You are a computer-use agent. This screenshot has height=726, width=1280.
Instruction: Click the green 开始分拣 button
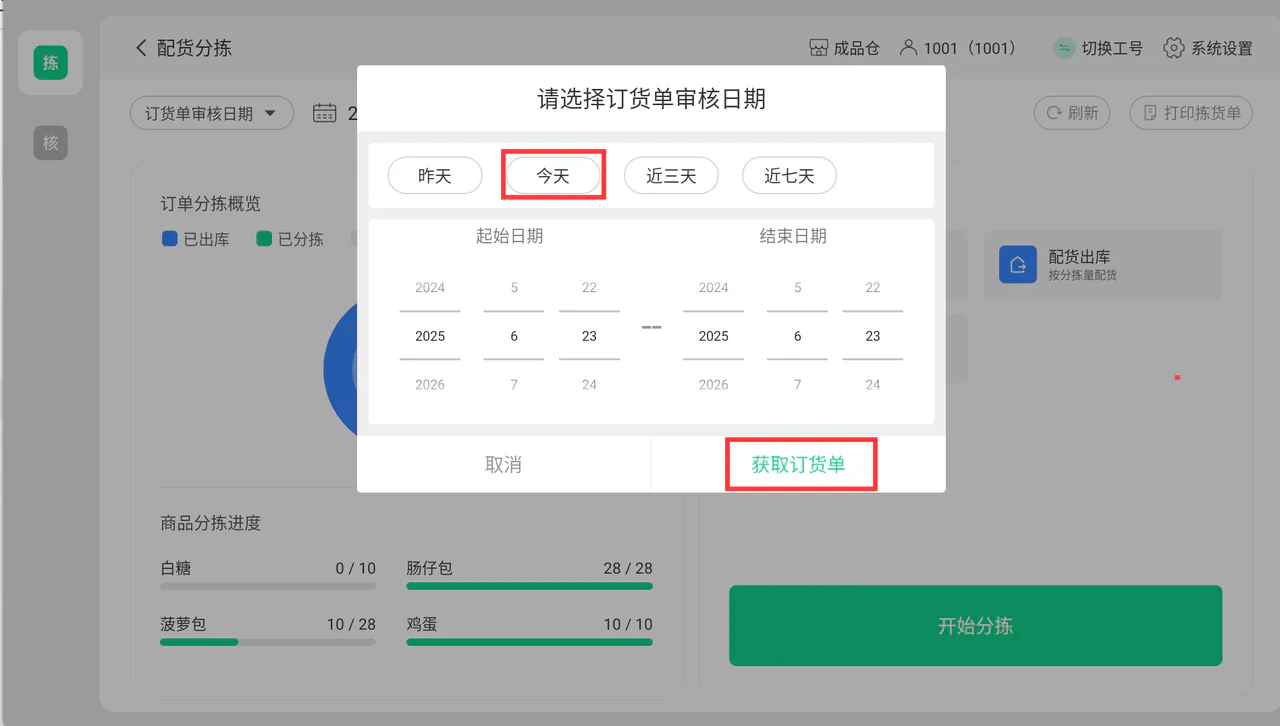click(975, 626)
